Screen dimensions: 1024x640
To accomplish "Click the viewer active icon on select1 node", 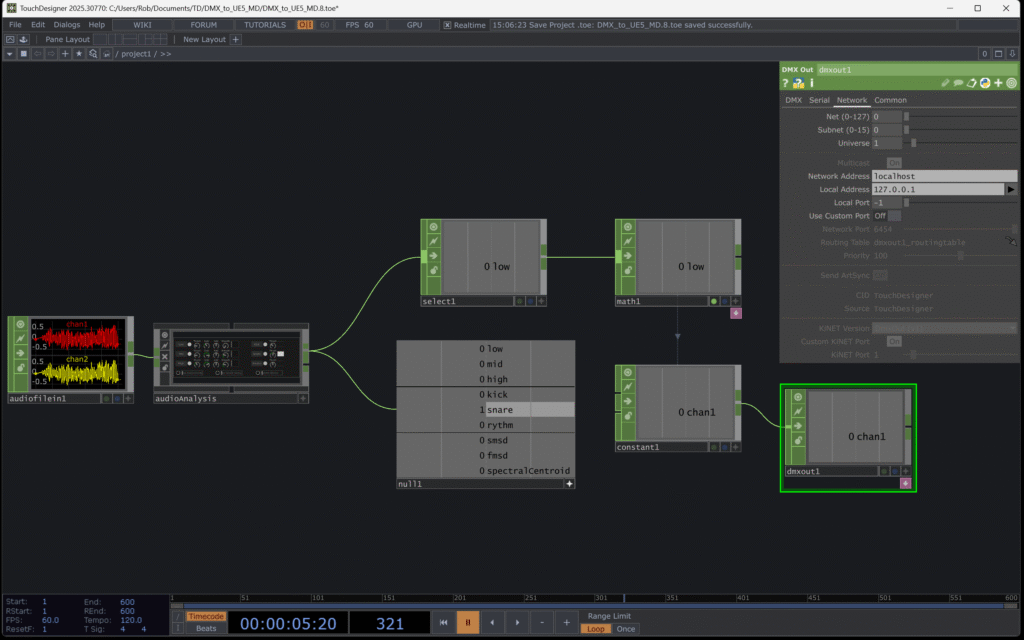I will click(434, 227).
